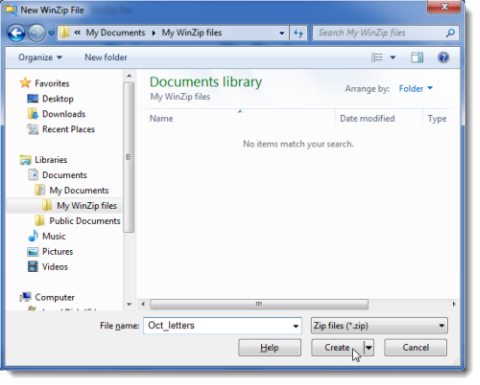
Task: Click the Forward navigation arrow
Action: click(x=37, y=33)
